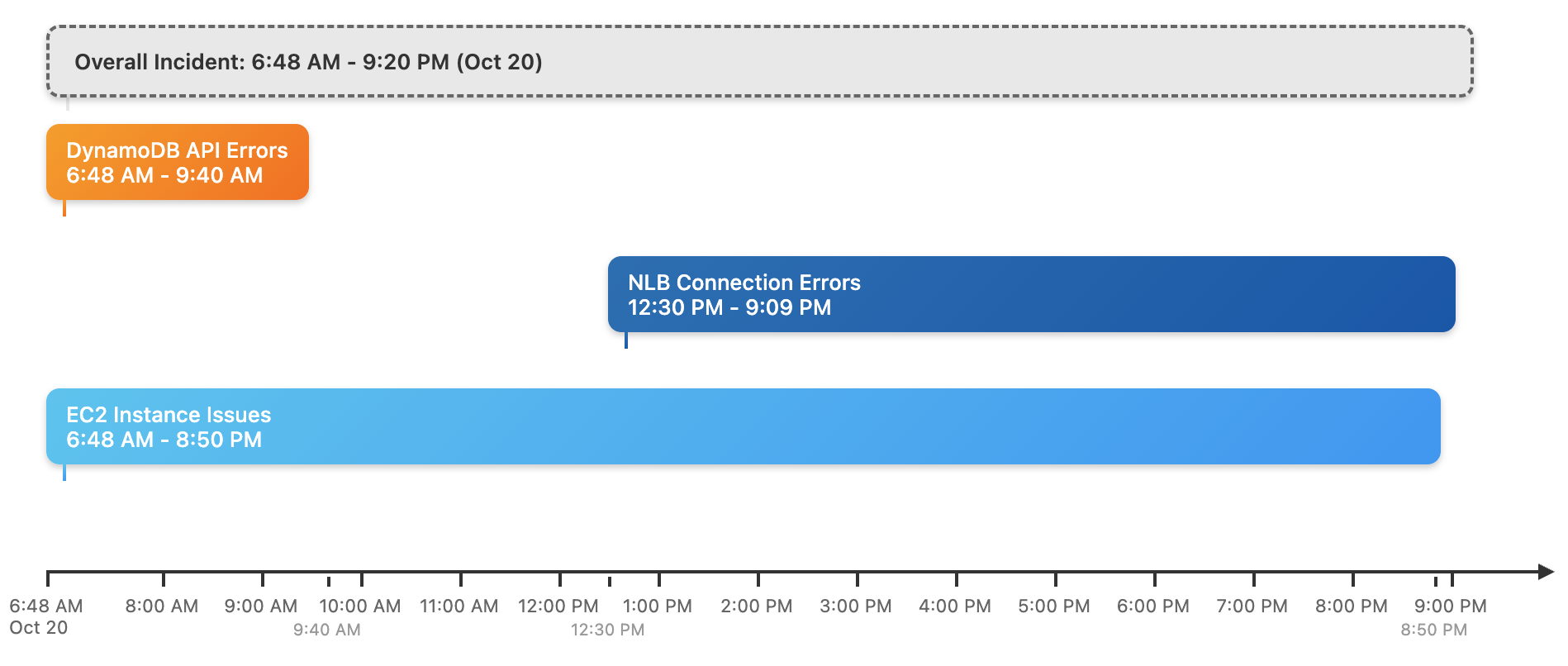Click the 6:00 PM tick label
This screenshot has height=666, width=1568.
click(x=1153, y=607)
